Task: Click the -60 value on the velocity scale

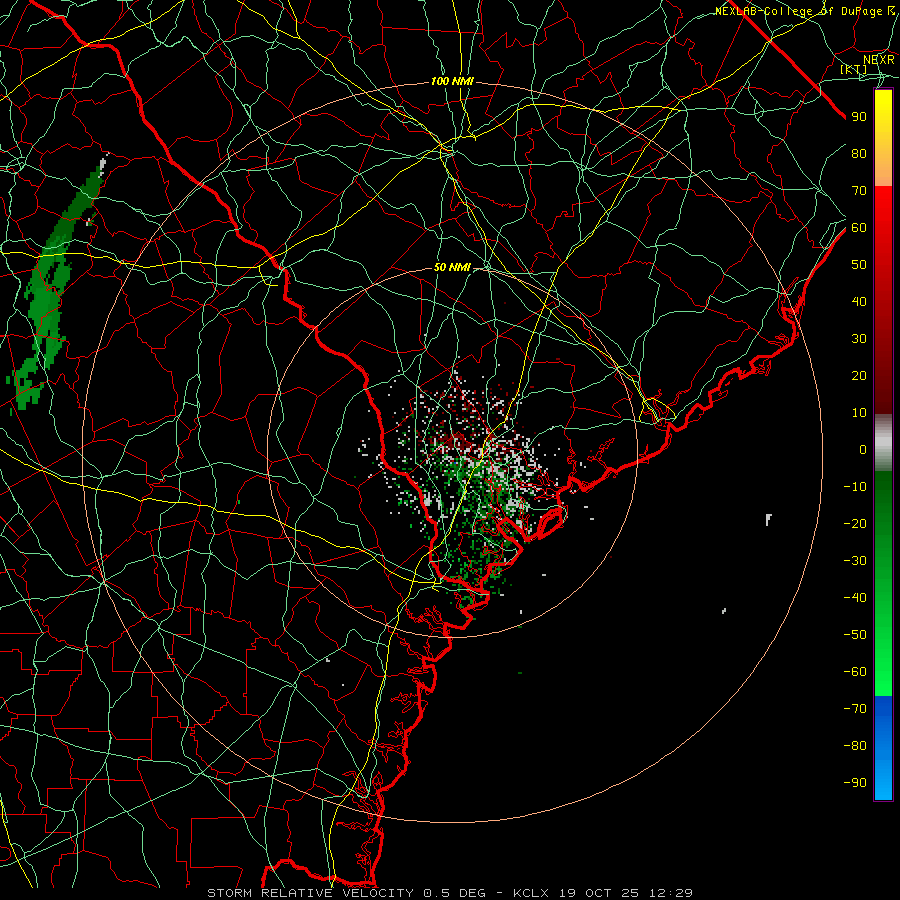Action: (x=855, y=672)
